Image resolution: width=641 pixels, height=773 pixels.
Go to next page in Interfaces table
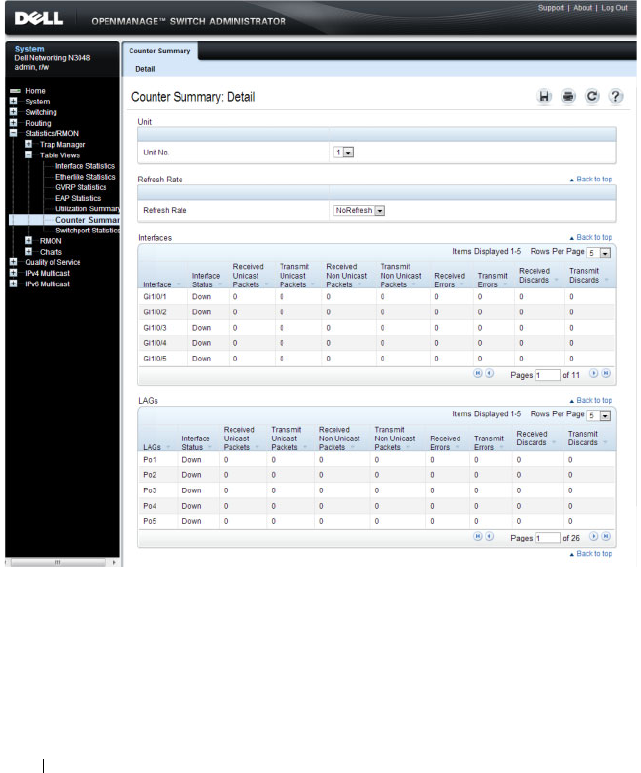coord(594,374)
